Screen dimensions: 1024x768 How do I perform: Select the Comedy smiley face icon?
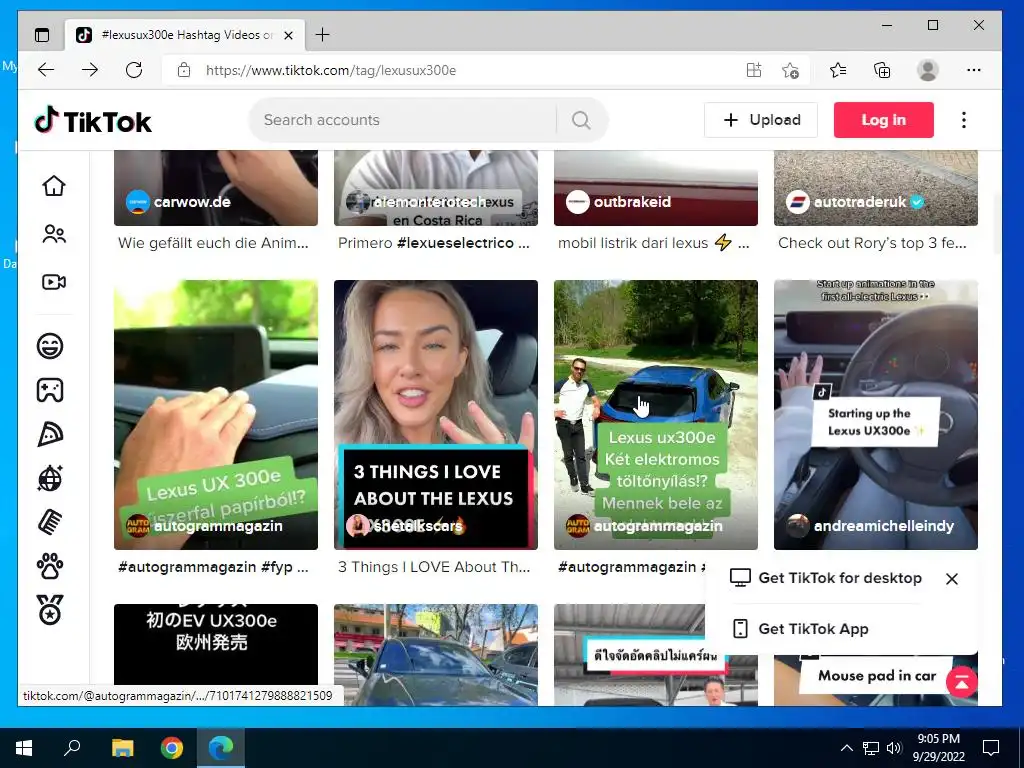click(50, 345)
